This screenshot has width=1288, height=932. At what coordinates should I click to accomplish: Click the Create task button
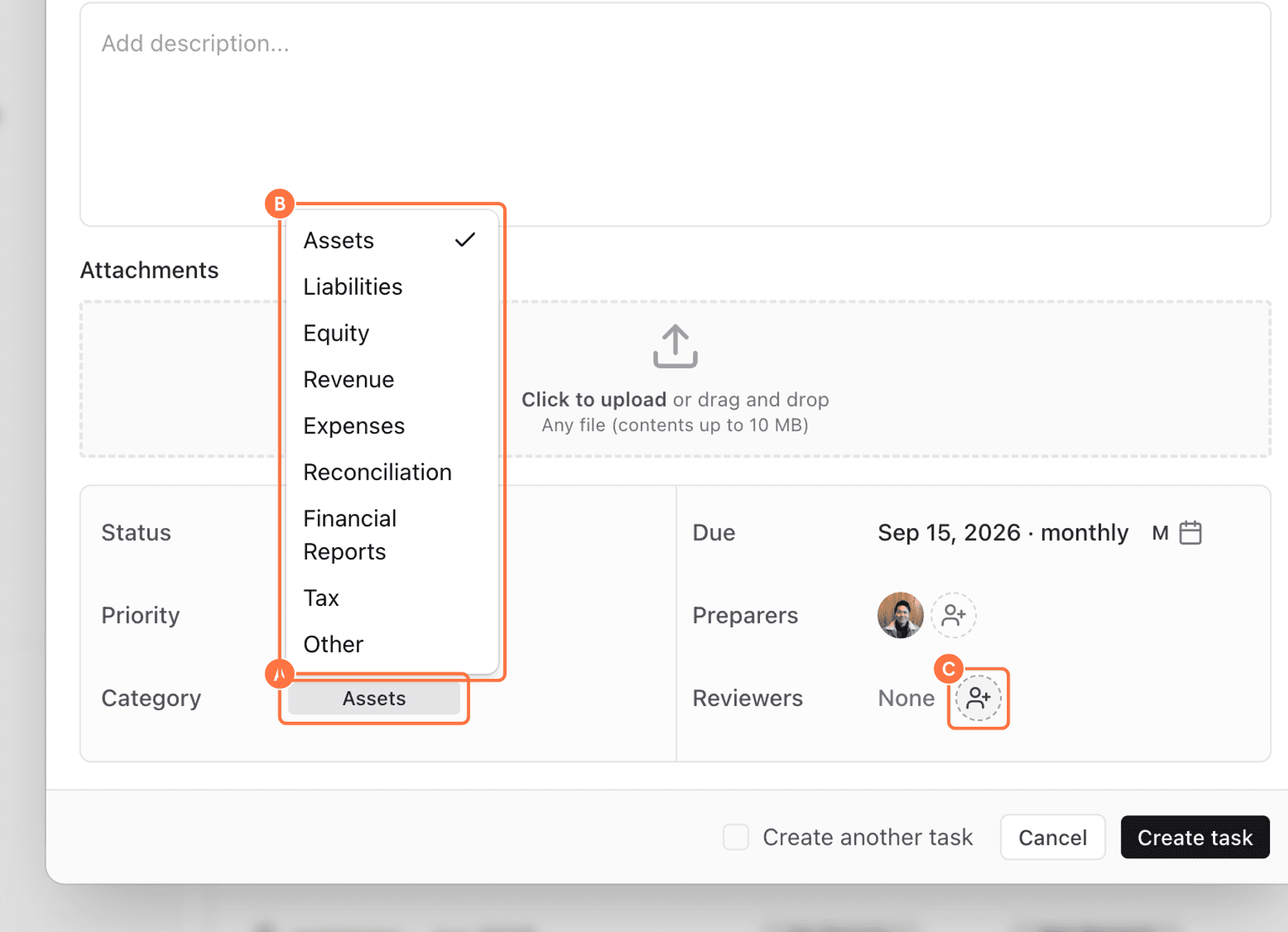[1195, 837]
